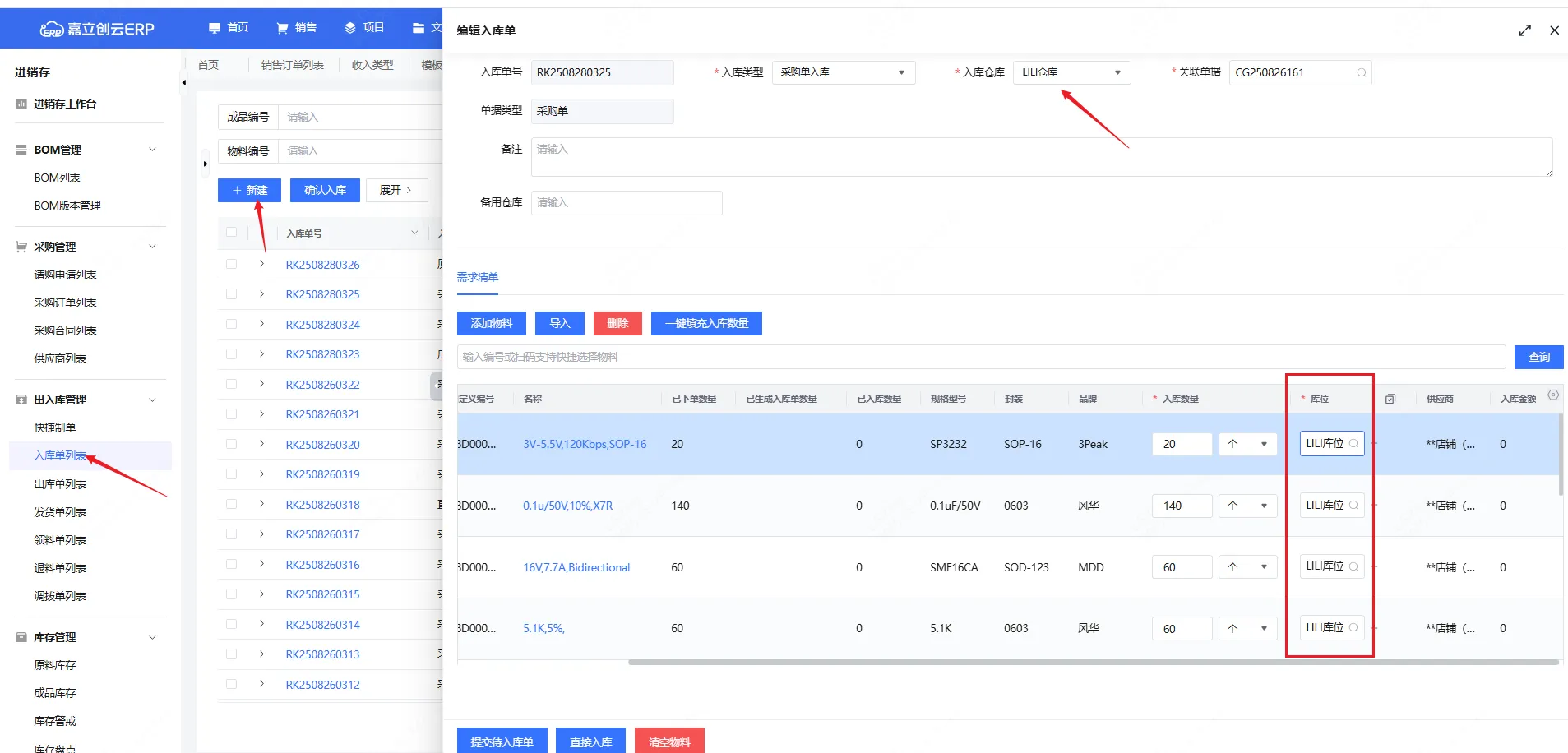This screenshot has height=753, width=1568.
Task: Switch to the 销售订单列表 tab
Action: click(292, 65)
